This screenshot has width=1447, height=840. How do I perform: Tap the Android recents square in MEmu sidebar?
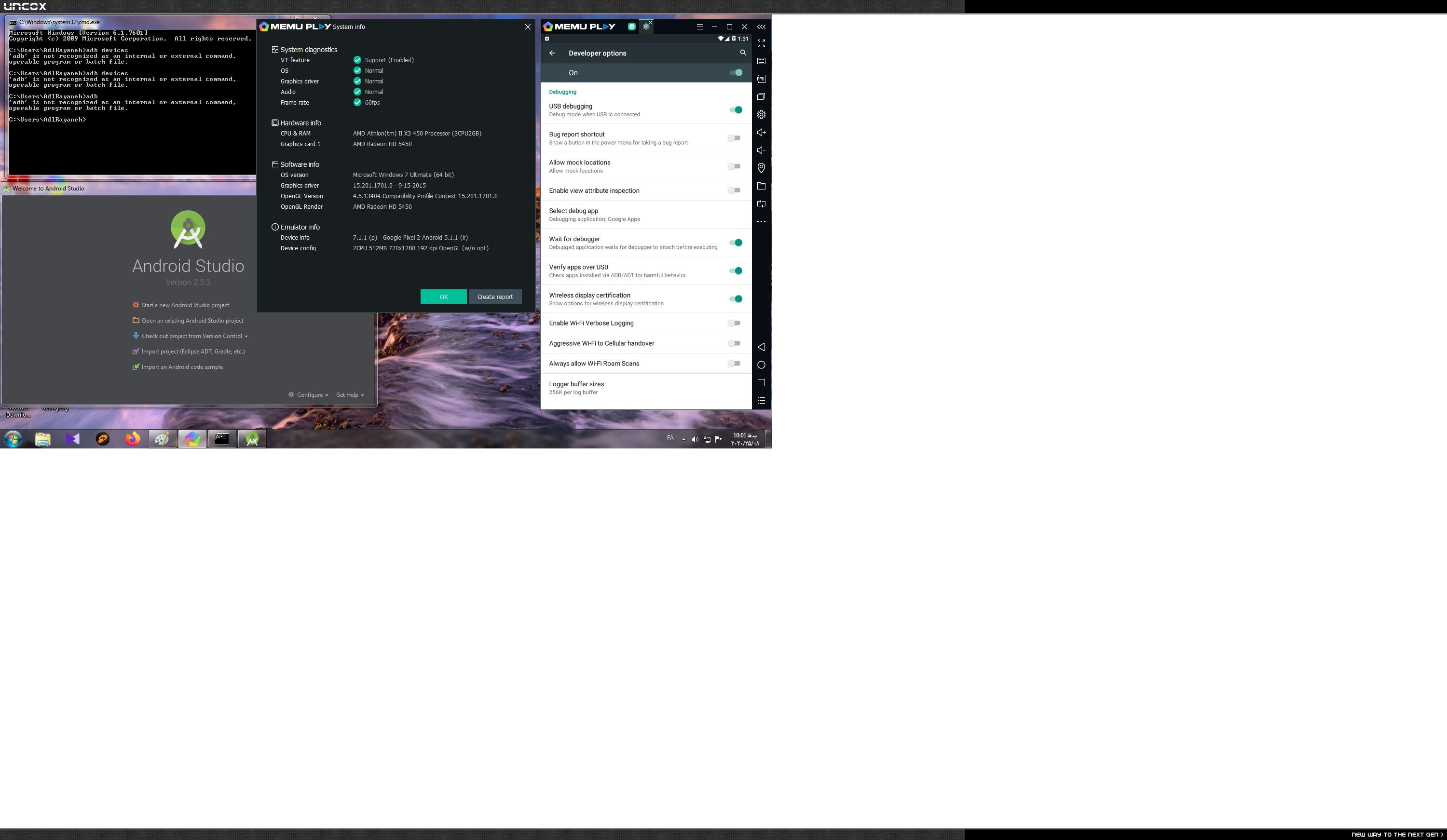(x=761, y=382)
